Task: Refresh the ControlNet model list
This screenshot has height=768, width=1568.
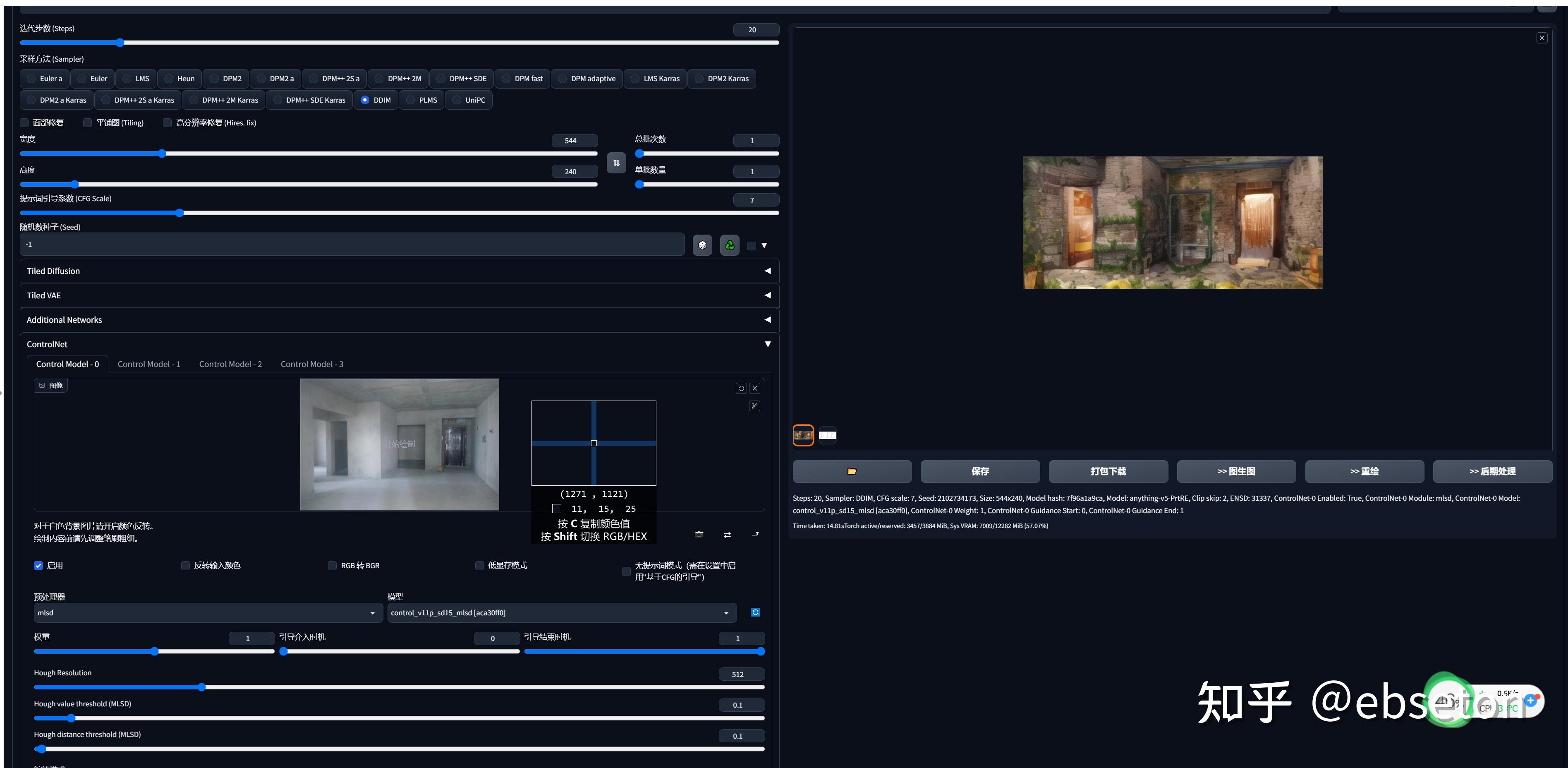Action: coord(755,612)
